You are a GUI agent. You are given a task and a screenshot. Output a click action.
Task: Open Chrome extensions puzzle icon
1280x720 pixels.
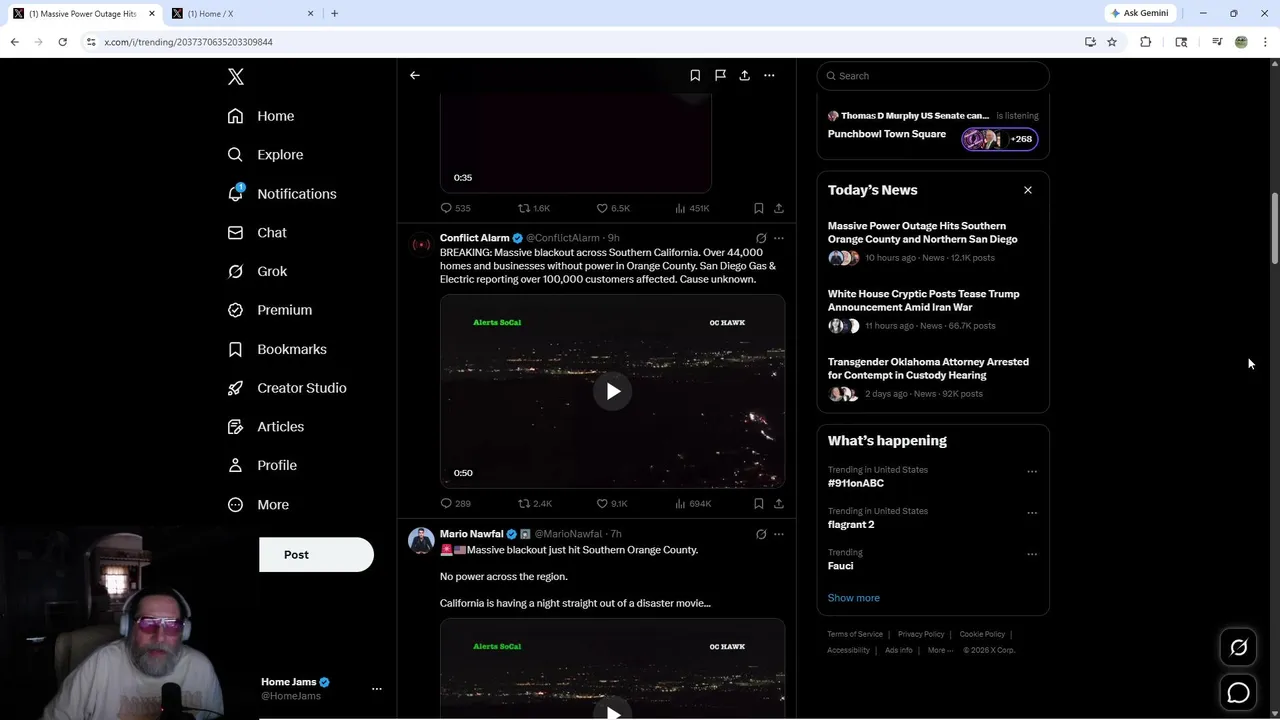click(1146, 42)
